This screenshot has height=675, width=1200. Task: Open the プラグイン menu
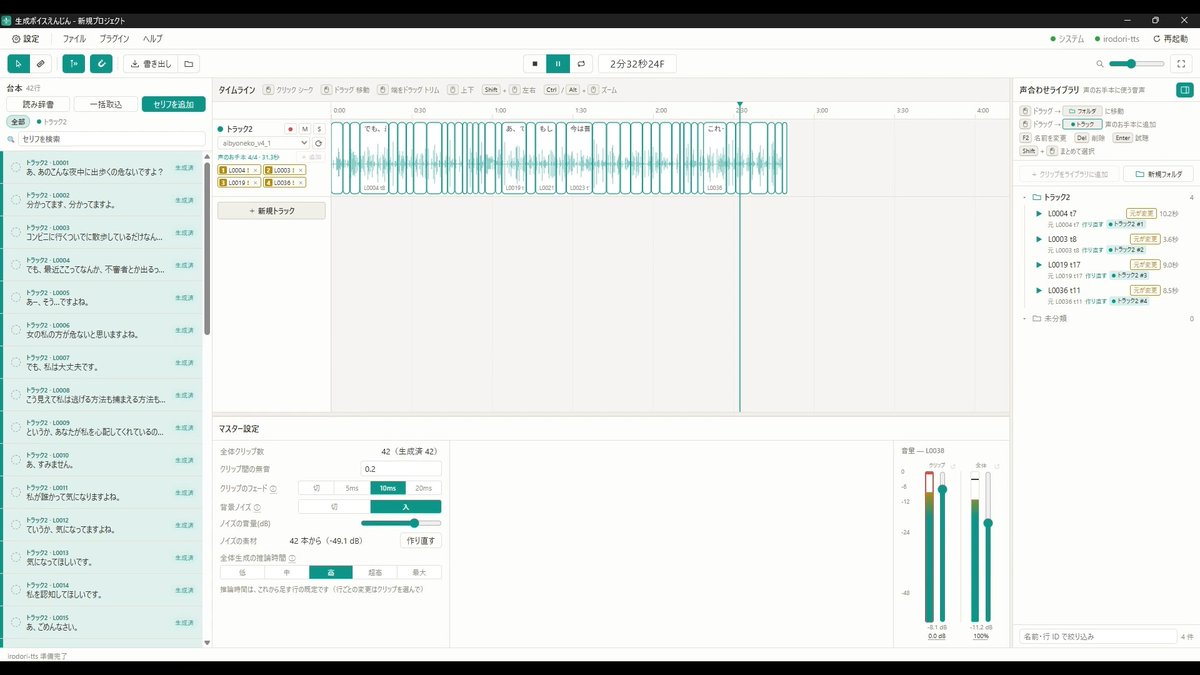coord(114,39)
